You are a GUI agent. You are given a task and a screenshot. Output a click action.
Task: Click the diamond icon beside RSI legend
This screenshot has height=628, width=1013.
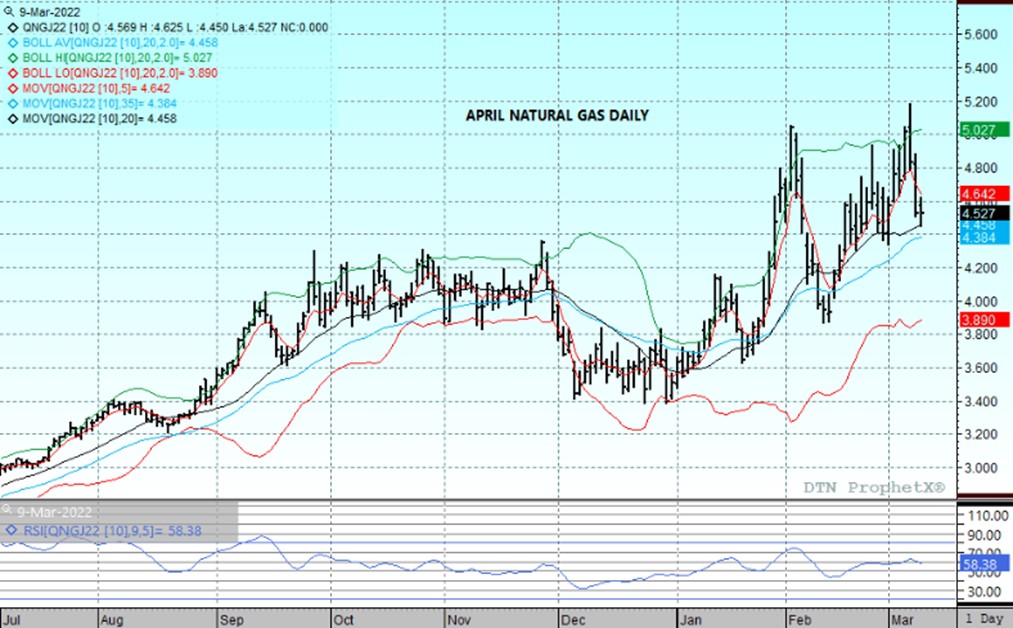click(x=7, y=531)
